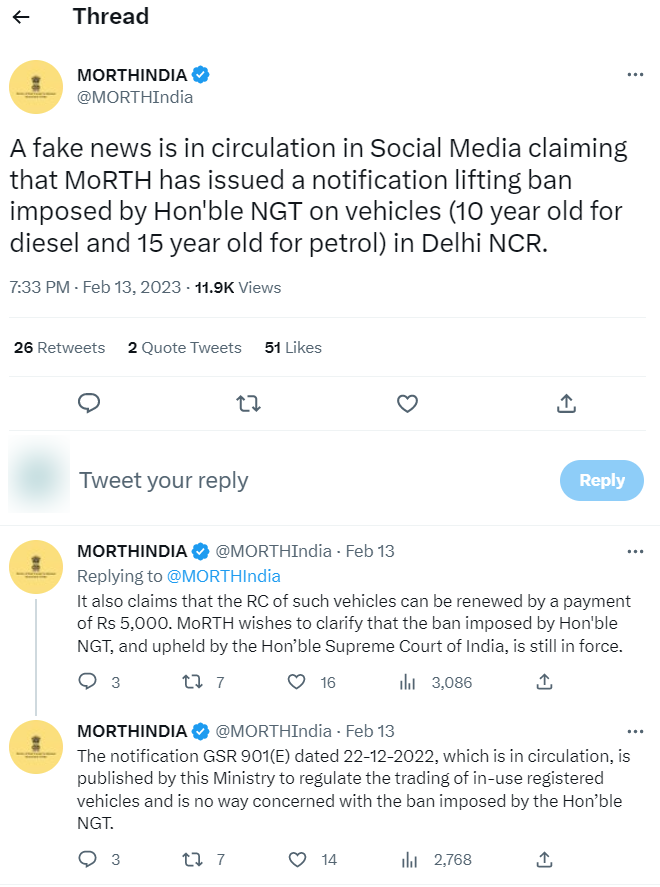Image resolution: width=660 pixels, height=887 pixels.
Task: Share the GSR 901(E) reply tweet
Action: coord(545,859)
